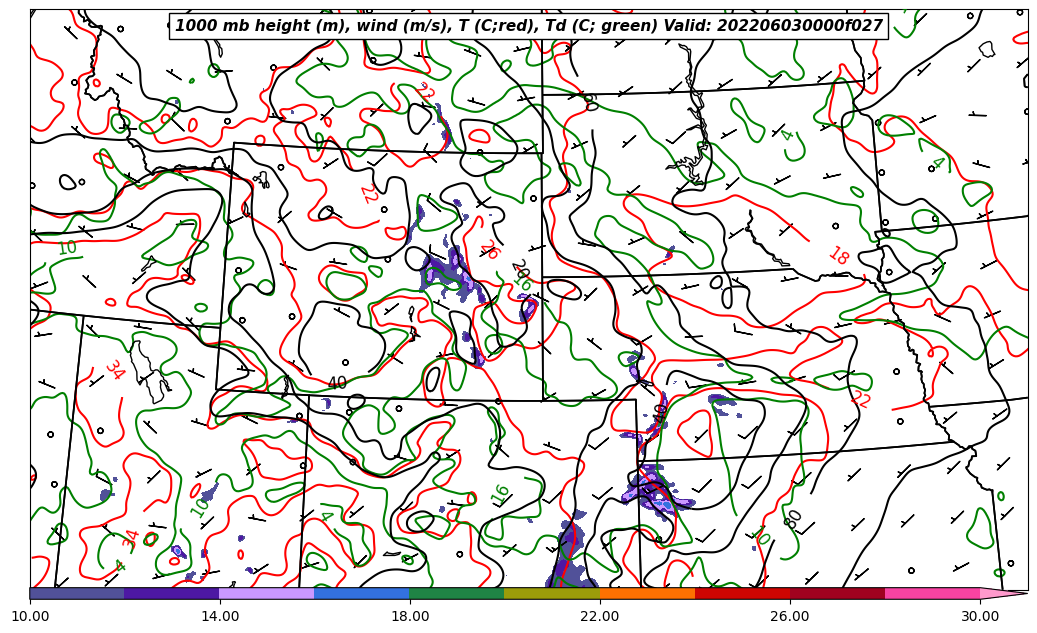The width and height of the screenshot is (1037, 633).
Task: Click the bright blue colorbar segment
Action: pos(361,593)
